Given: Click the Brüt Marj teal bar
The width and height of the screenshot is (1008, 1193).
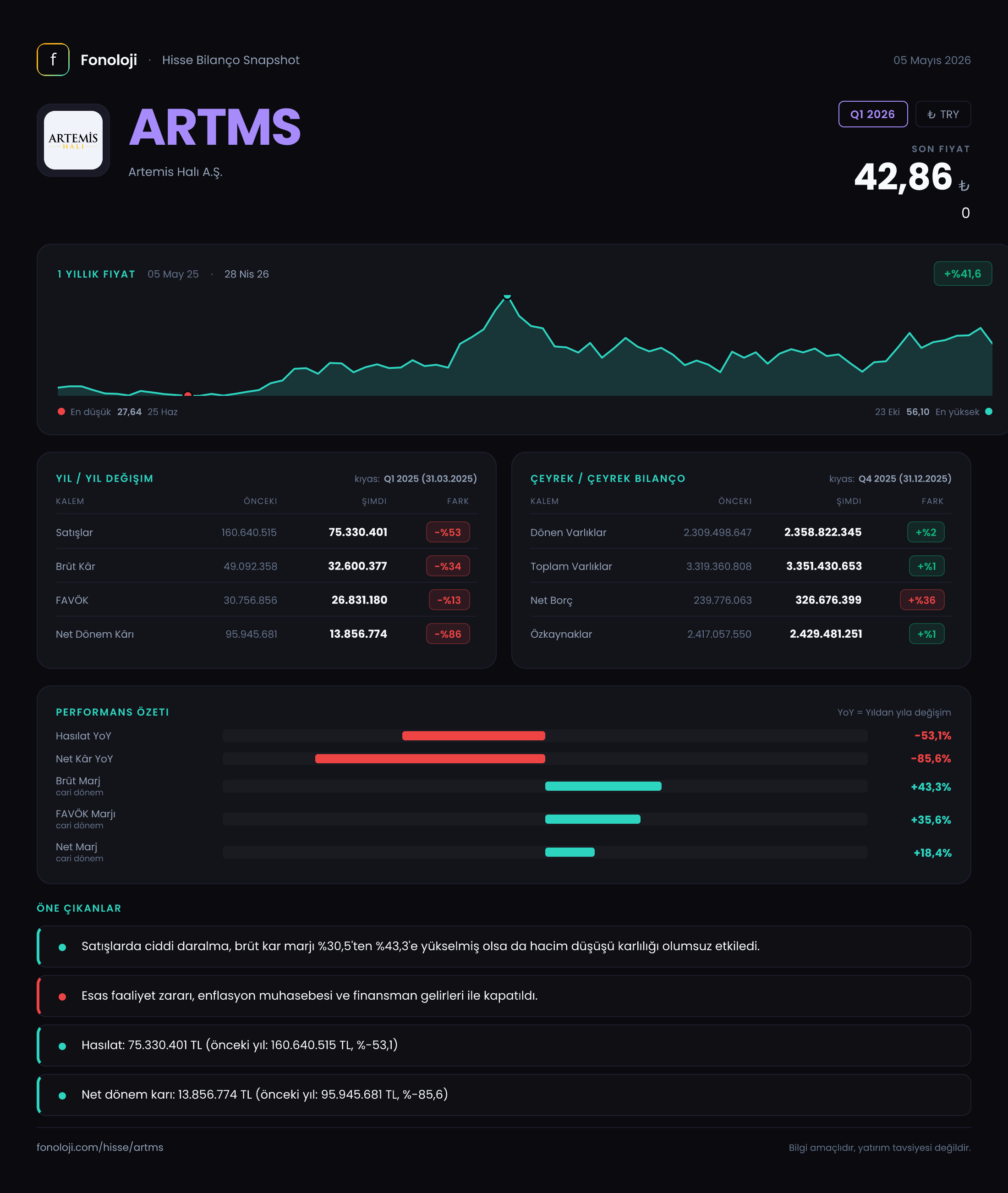Looking at the screenshot, I should pos(603,786).
